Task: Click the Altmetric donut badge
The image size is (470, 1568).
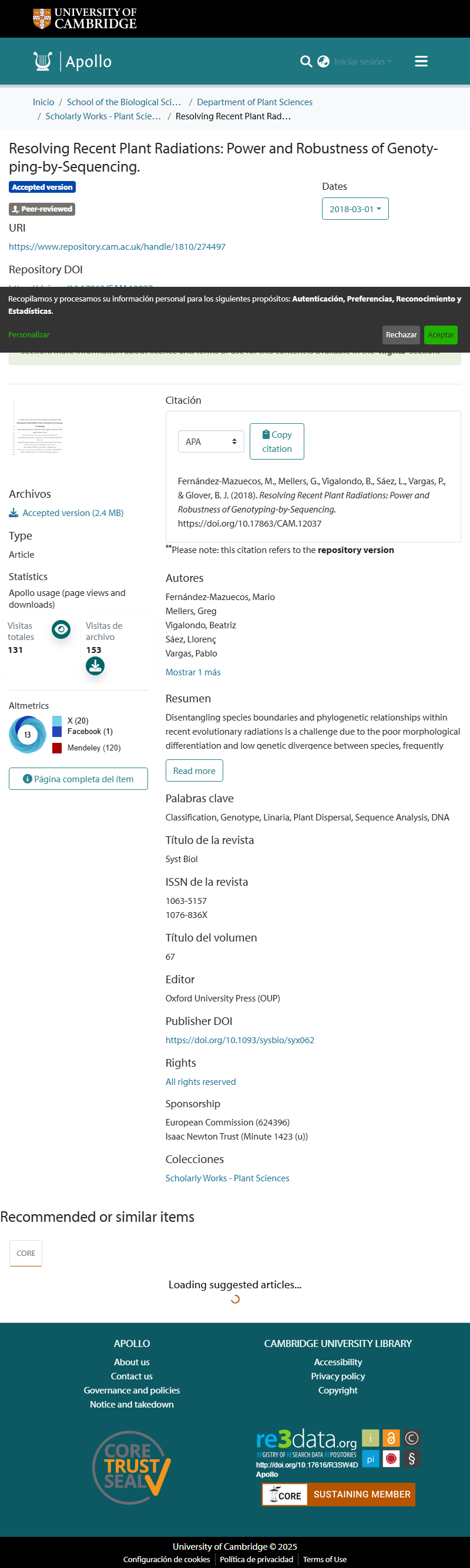Action: point(28,735)
